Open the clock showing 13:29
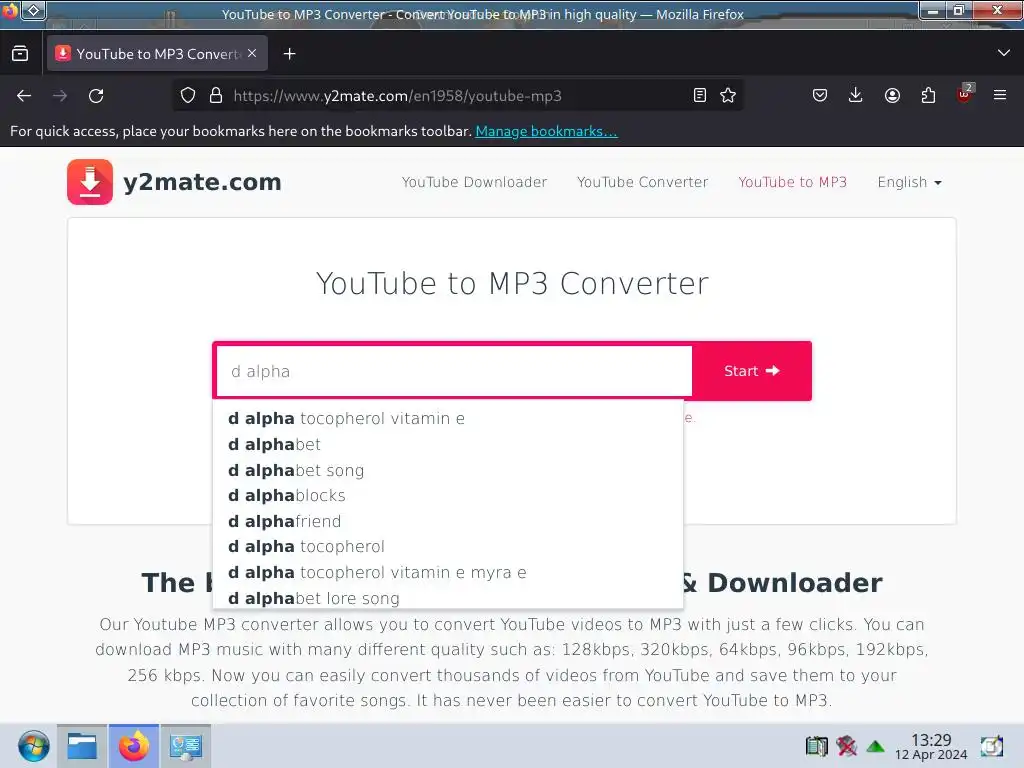 click(x=931, y=746)
